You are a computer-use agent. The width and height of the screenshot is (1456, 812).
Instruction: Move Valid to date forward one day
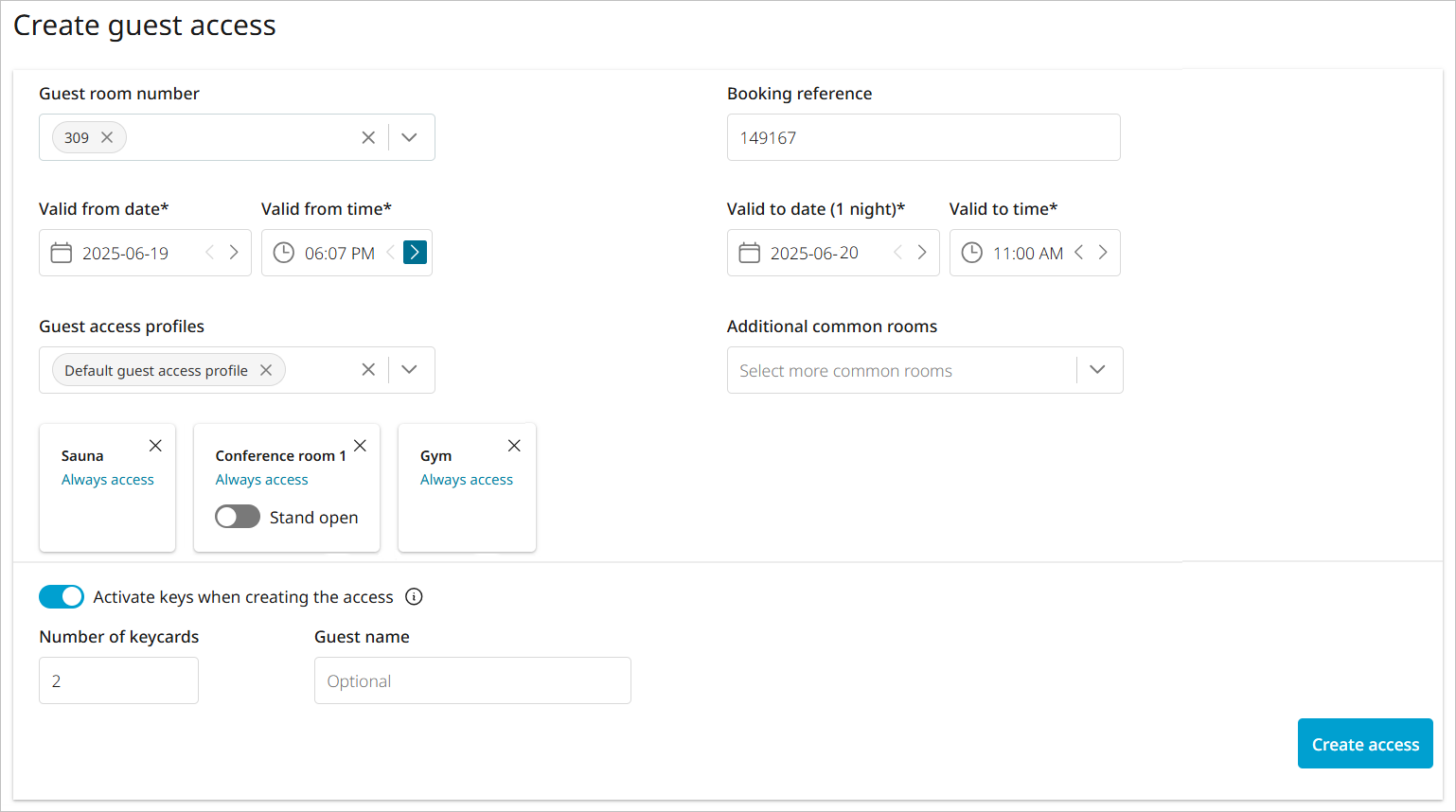click(x=922, y=253)
